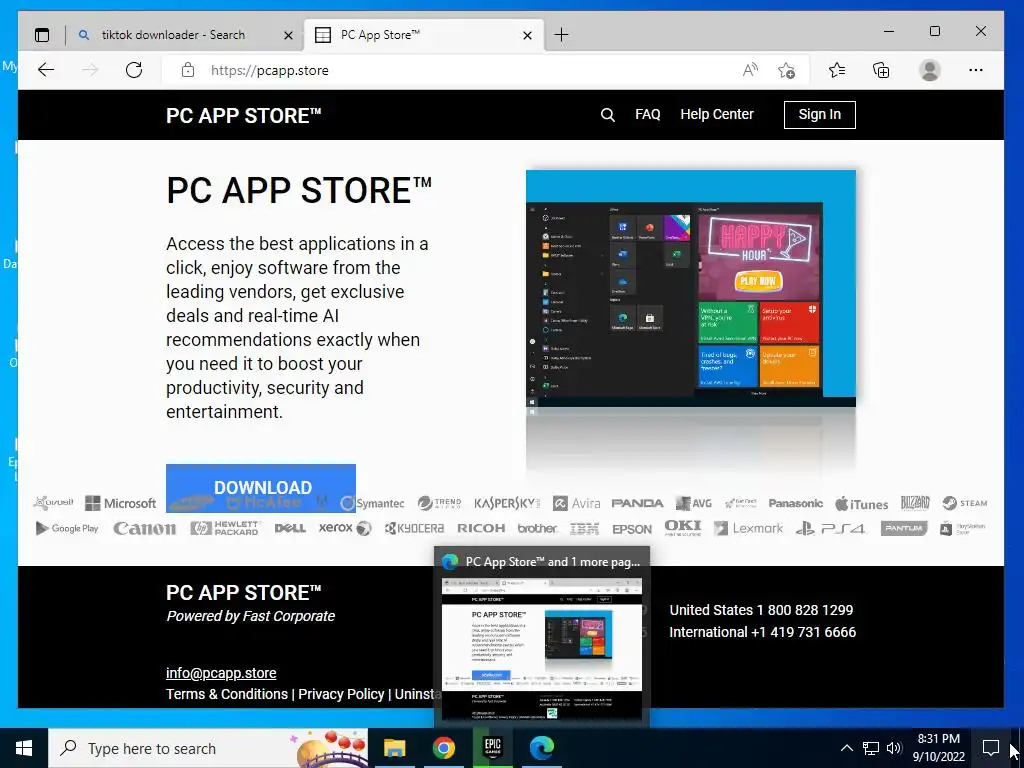Select the Edge taskbar preview thumbnail
The height and width of the screenshot is (768, 1024).
[542, 649]
